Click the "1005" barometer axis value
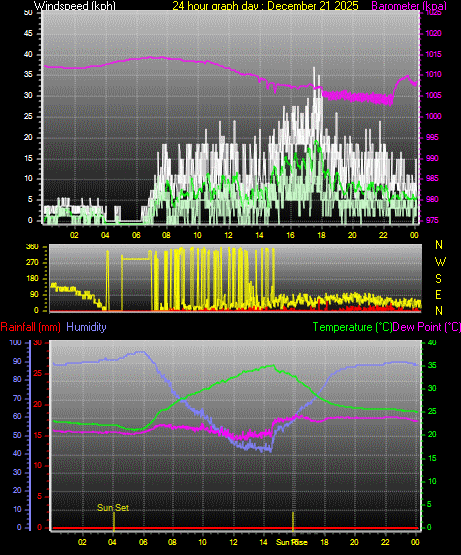Image resolution: width=461 pixels, height=555 pixels. 433,95
